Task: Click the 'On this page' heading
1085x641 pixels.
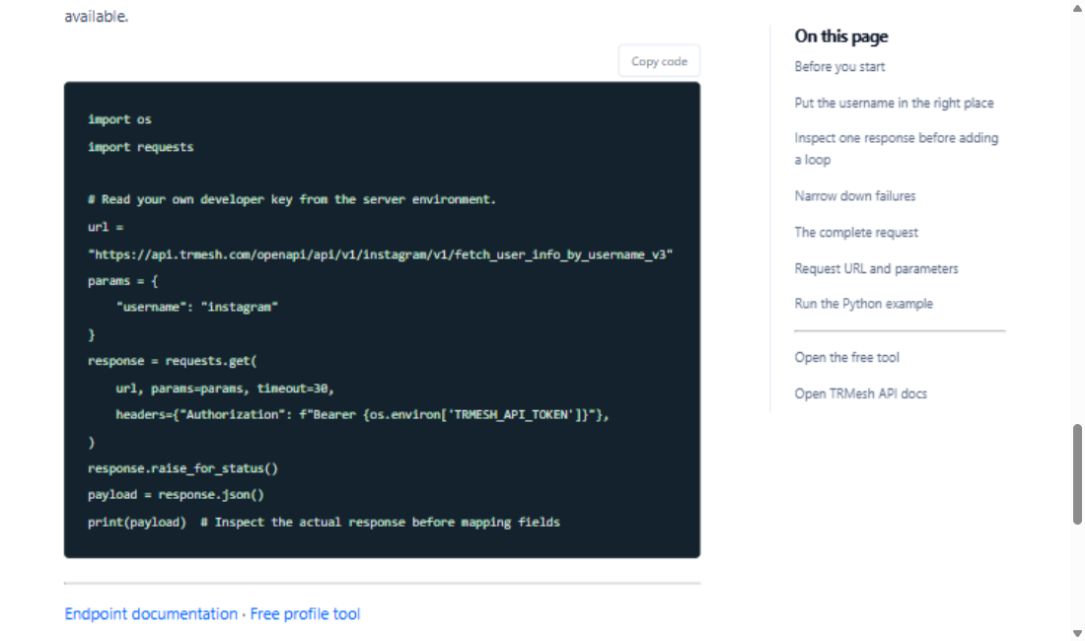Action: (841, 37)
